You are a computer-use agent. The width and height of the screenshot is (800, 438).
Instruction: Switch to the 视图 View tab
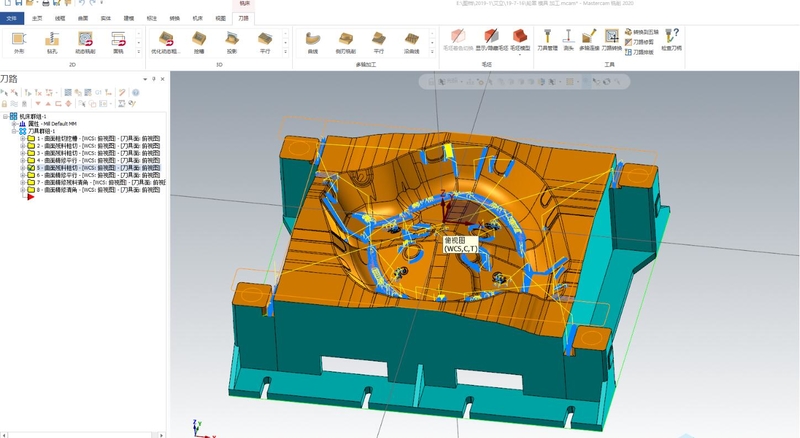tap(221, 18)
